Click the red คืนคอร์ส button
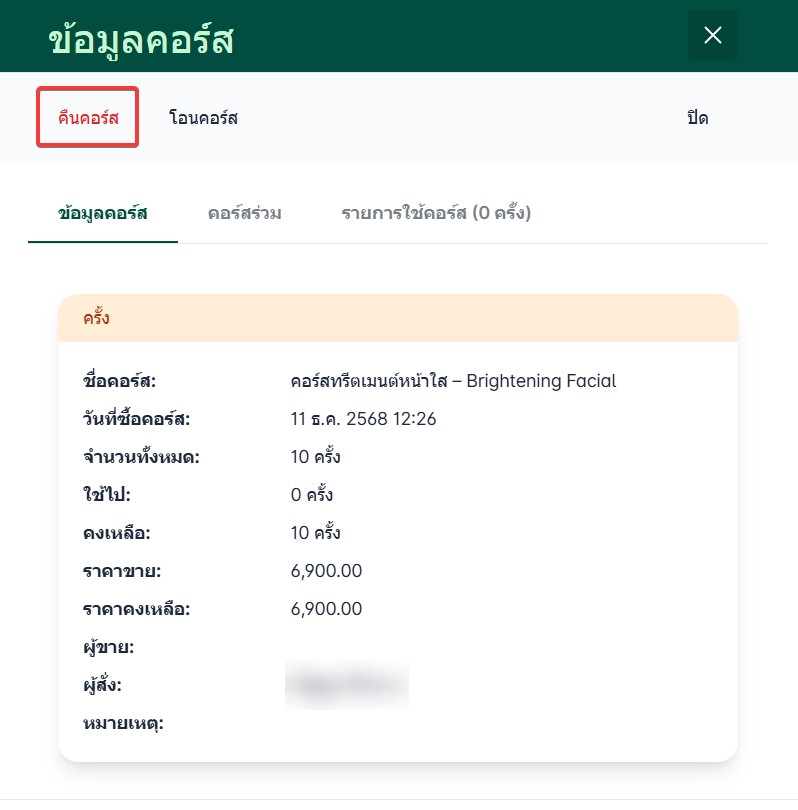The width and height of the screenshot is (798, 810). point(88,118)
